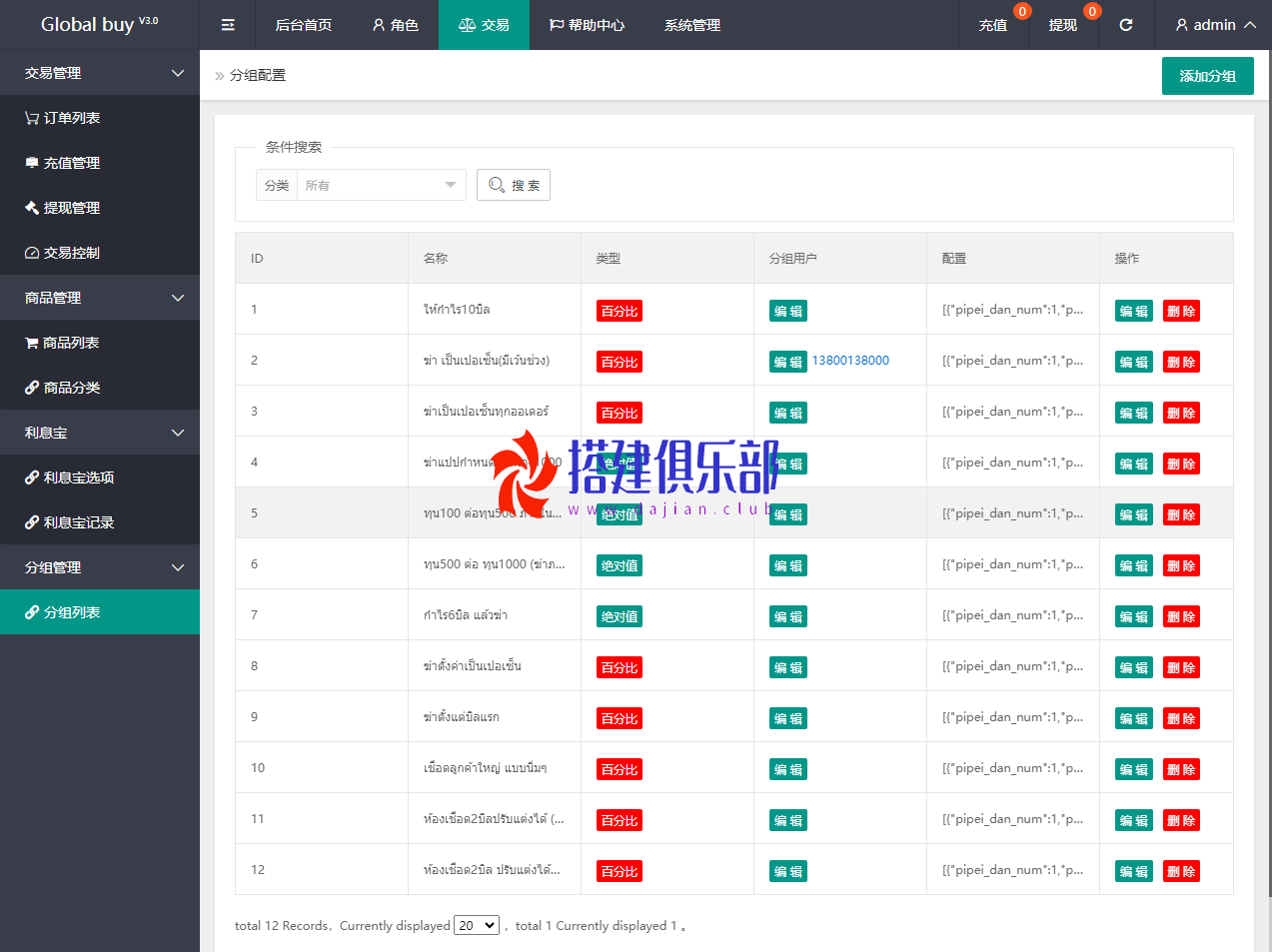The height and width of the screenshot is (952, 1272).
Task: Open 充值管理 in sidebar
Action: tap(100, 163)
